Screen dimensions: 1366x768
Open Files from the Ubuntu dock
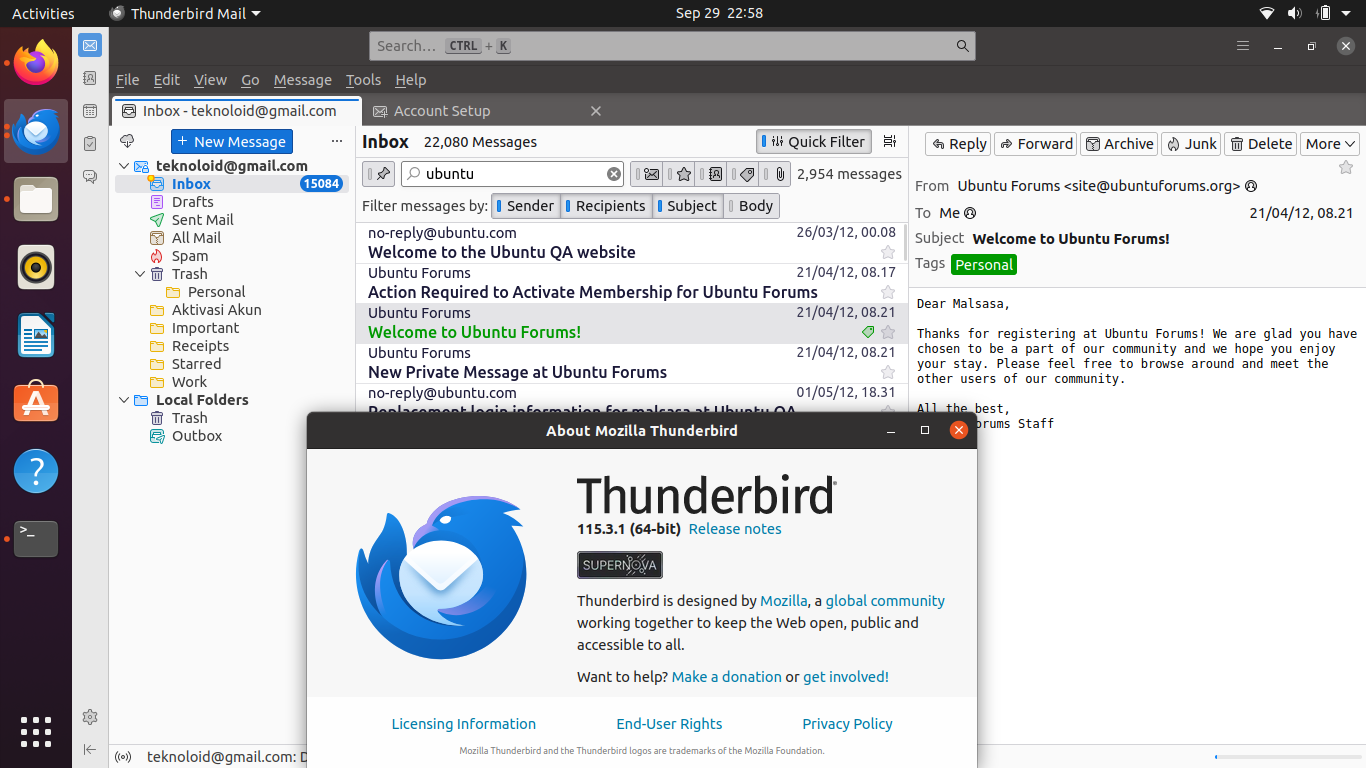(36, 199)
